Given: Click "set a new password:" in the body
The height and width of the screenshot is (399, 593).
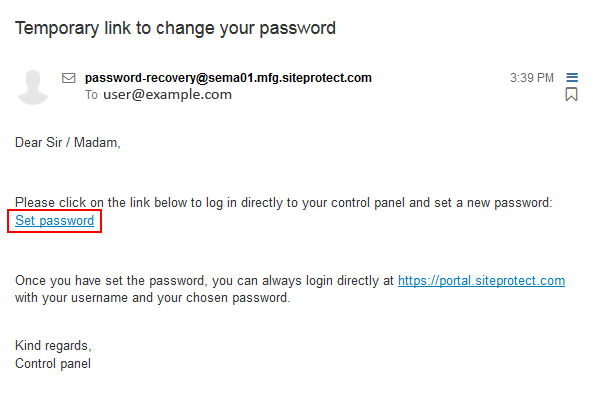Looking at the screenshot, I should pos(493,203).
